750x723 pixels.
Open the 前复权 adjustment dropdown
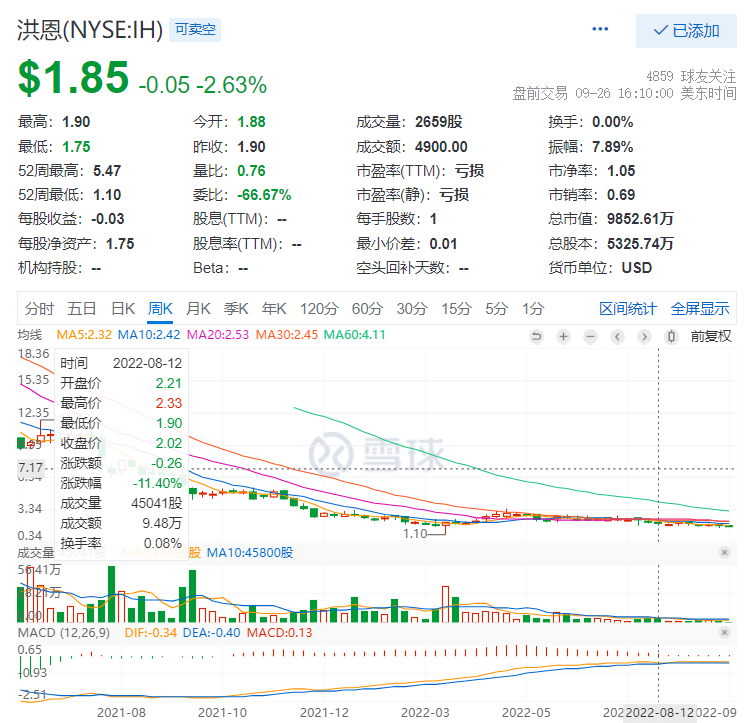click(711, 336)
